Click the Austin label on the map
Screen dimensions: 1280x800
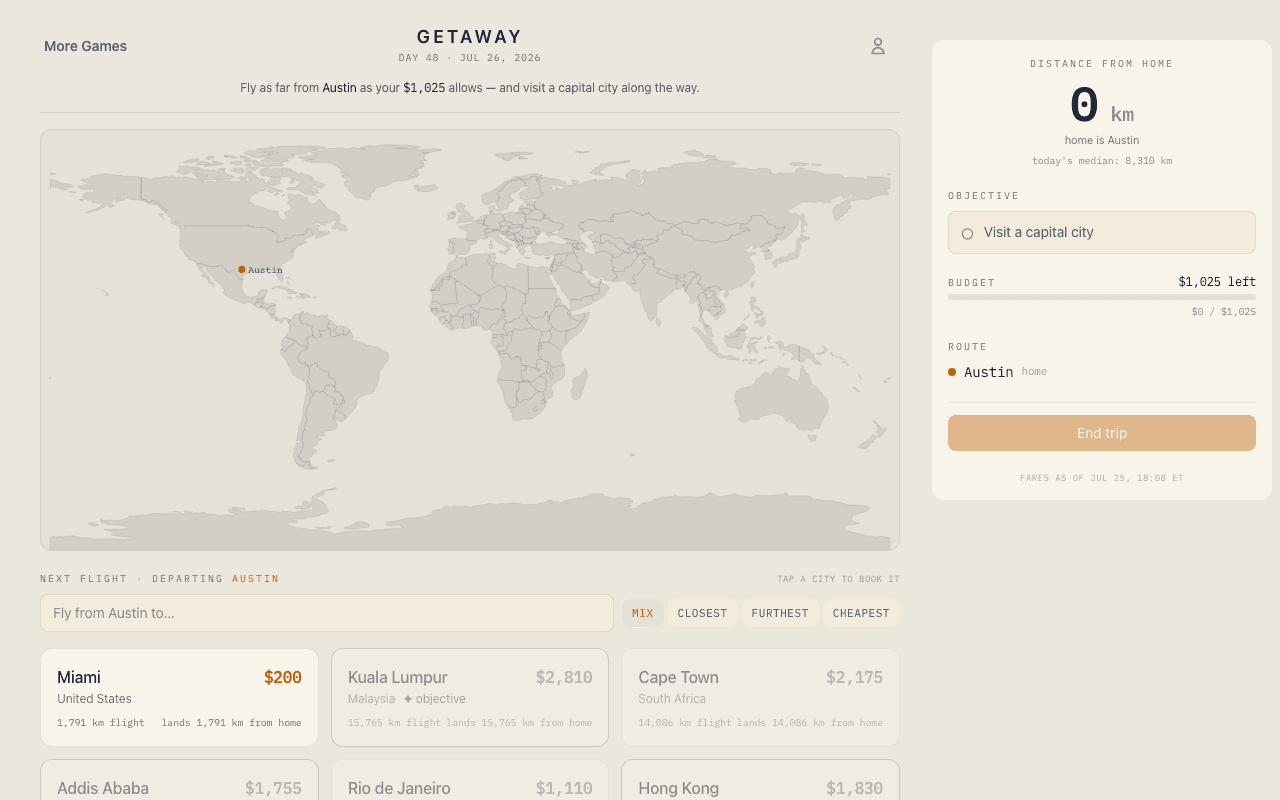(x=265, y=270)
